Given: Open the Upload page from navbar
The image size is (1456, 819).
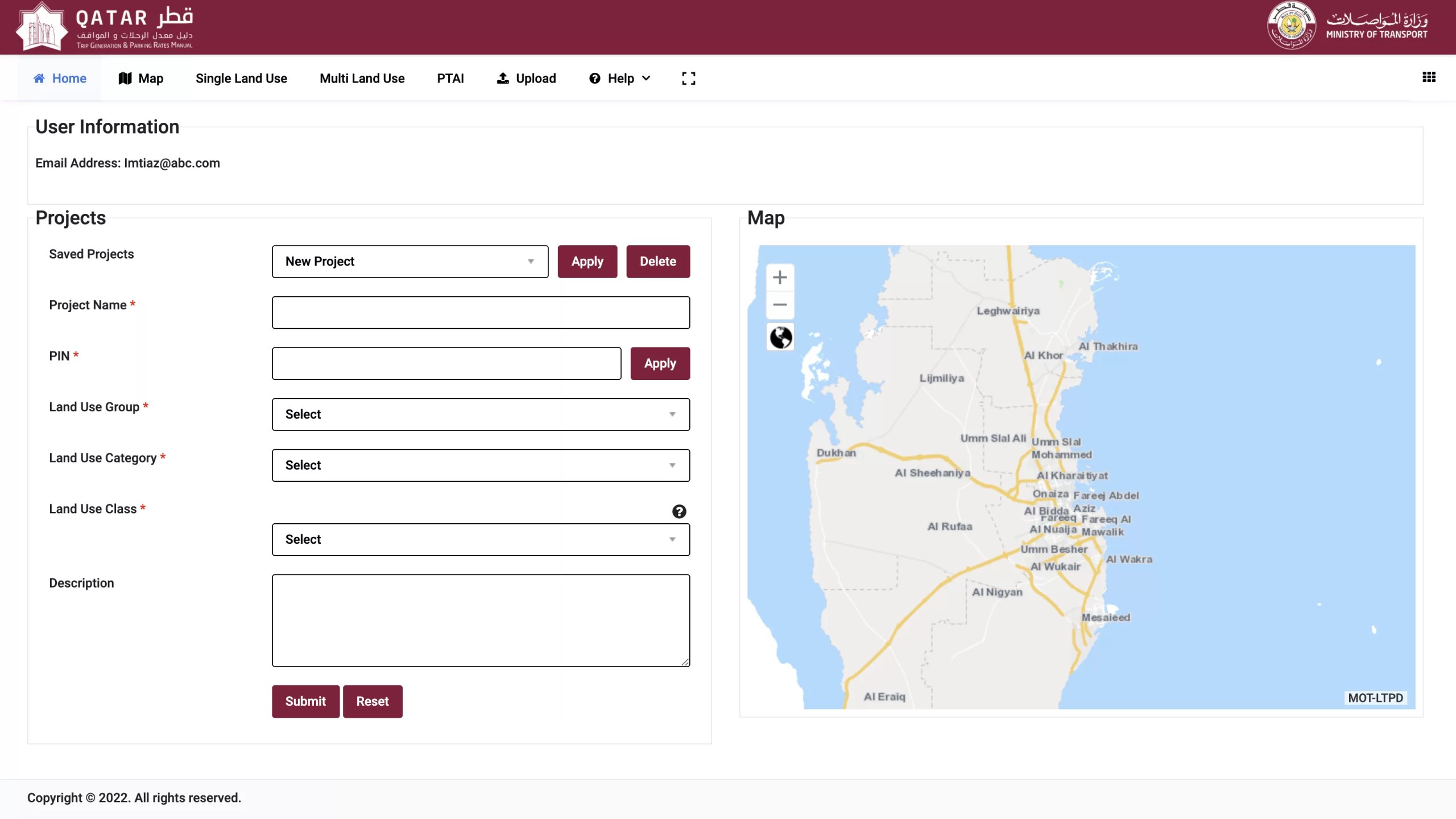Looking at the screenshot, I should pyautogui.click(x=526, y=78).
